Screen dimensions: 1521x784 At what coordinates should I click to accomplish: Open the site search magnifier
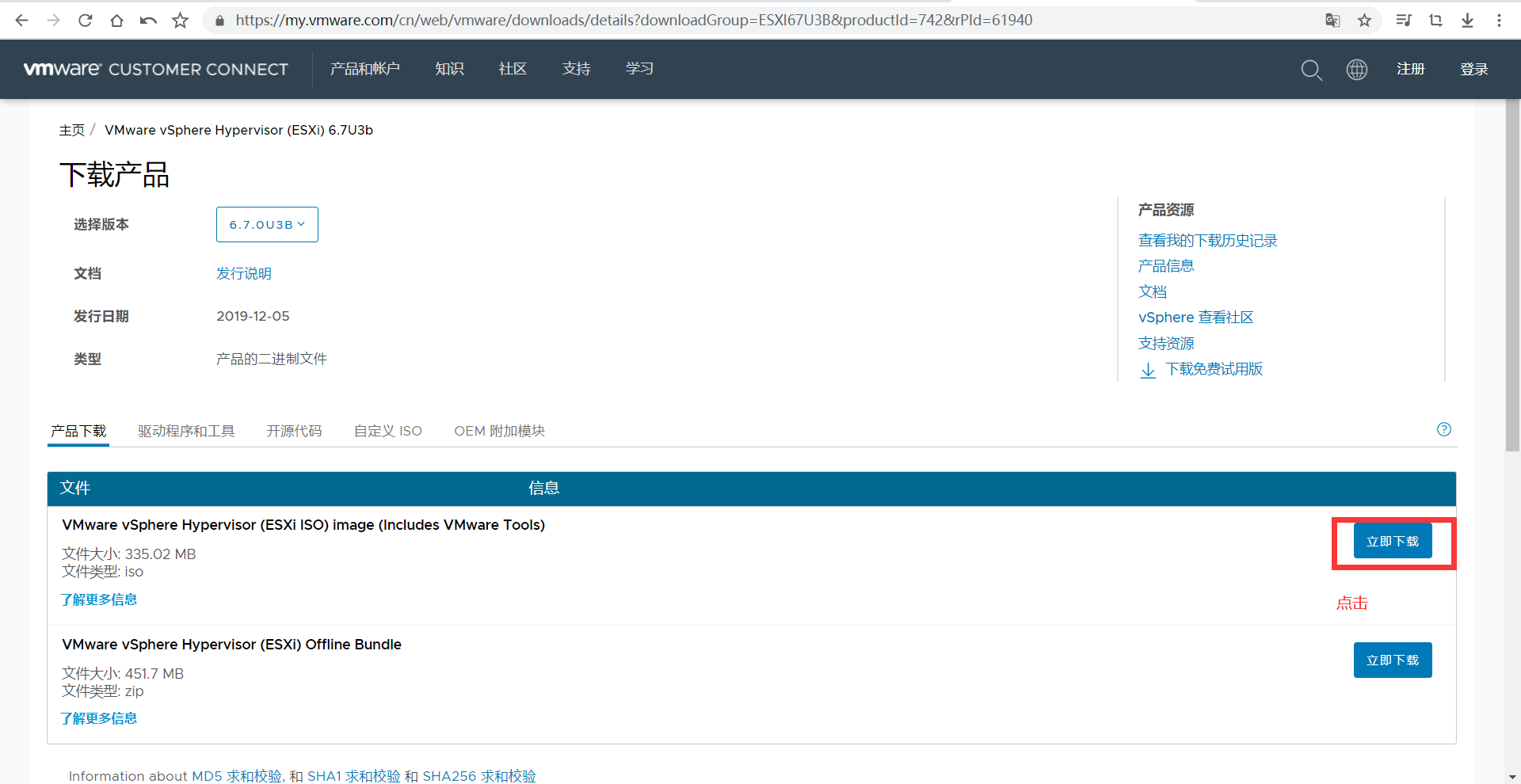point(1311,70)
